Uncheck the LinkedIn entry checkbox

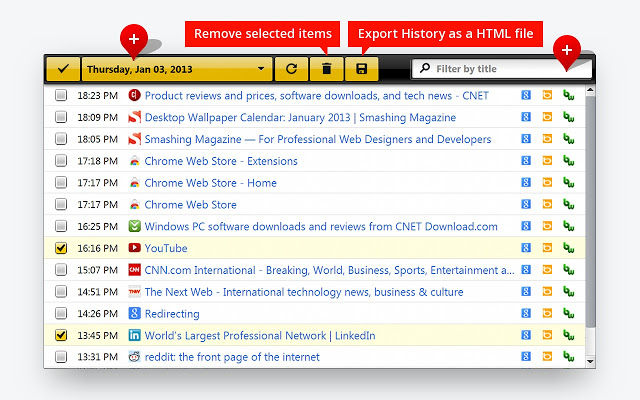click(61, 335)
